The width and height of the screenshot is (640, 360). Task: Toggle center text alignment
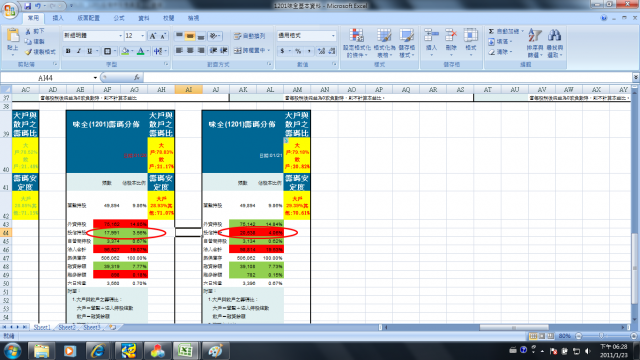pyautogui.click(x=190, y=50)
